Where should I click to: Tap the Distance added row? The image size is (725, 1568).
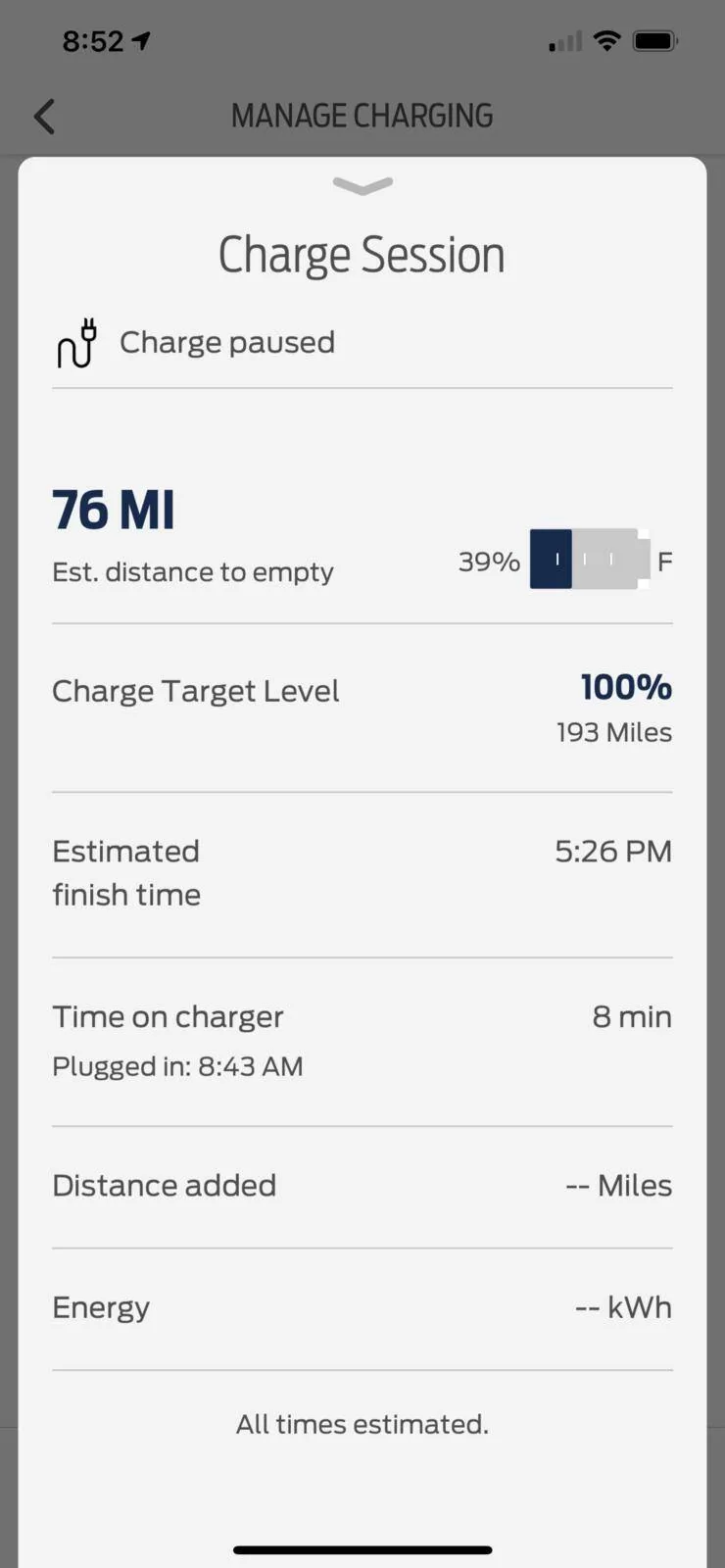pos(362,1187)
